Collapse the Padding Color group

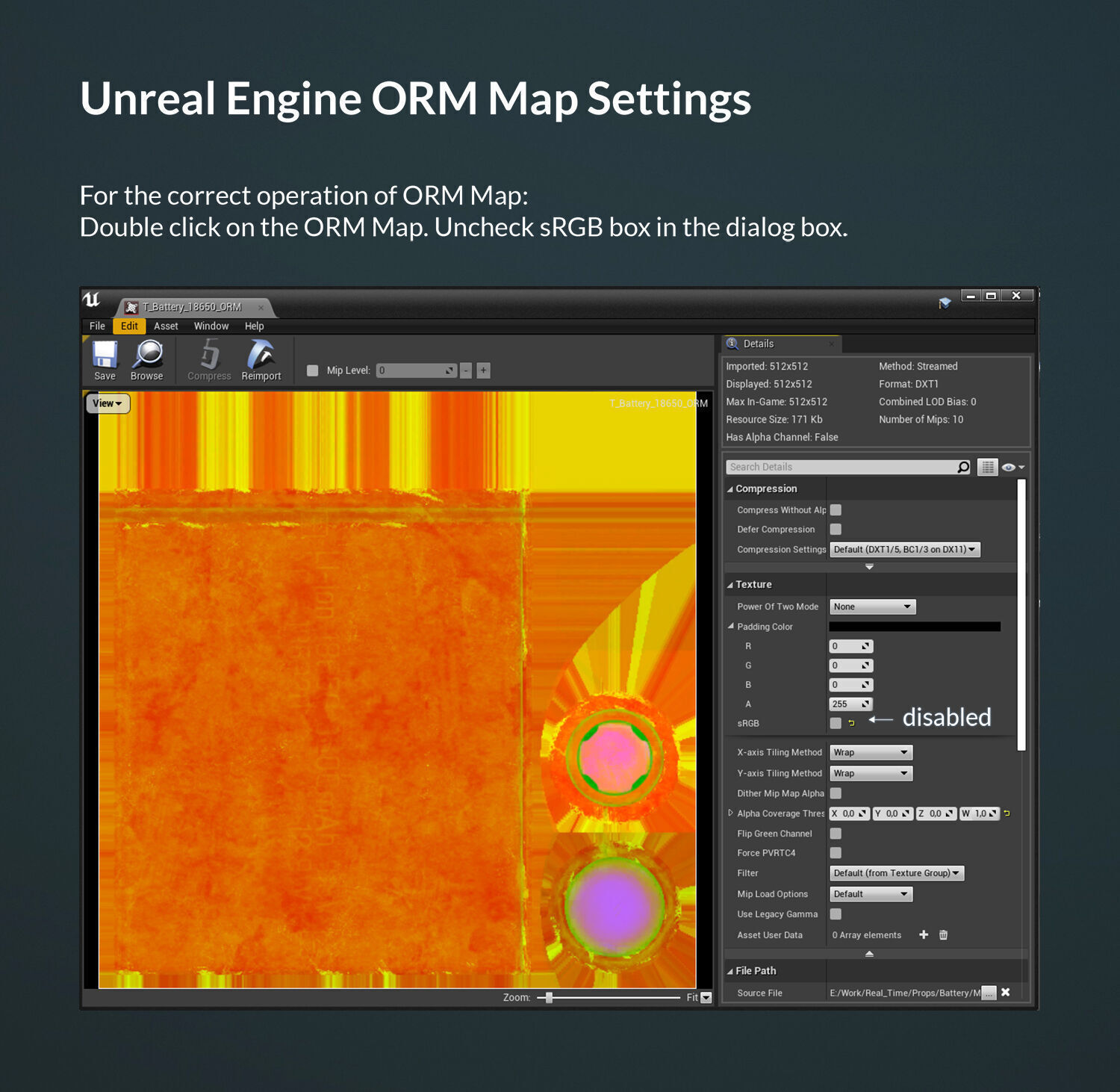[731, 626]
